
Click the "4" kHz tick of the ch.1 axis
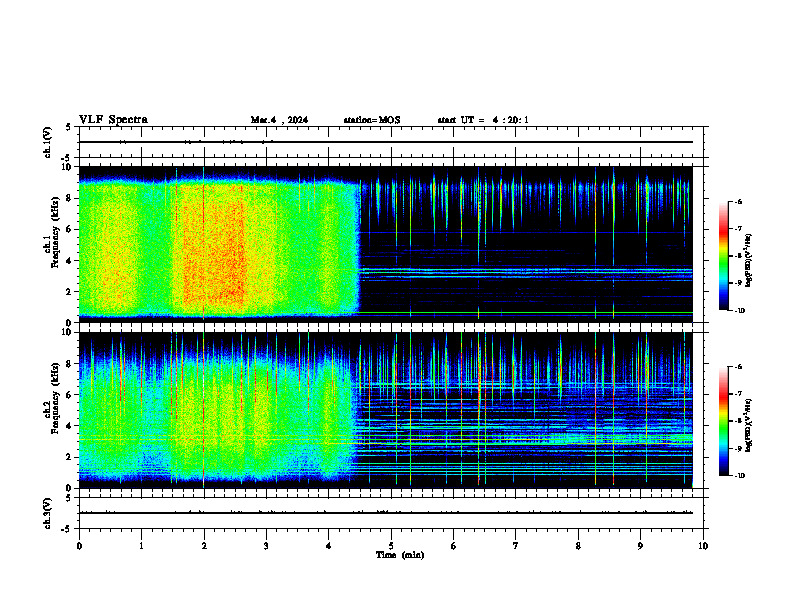click(x=69, y=261)
